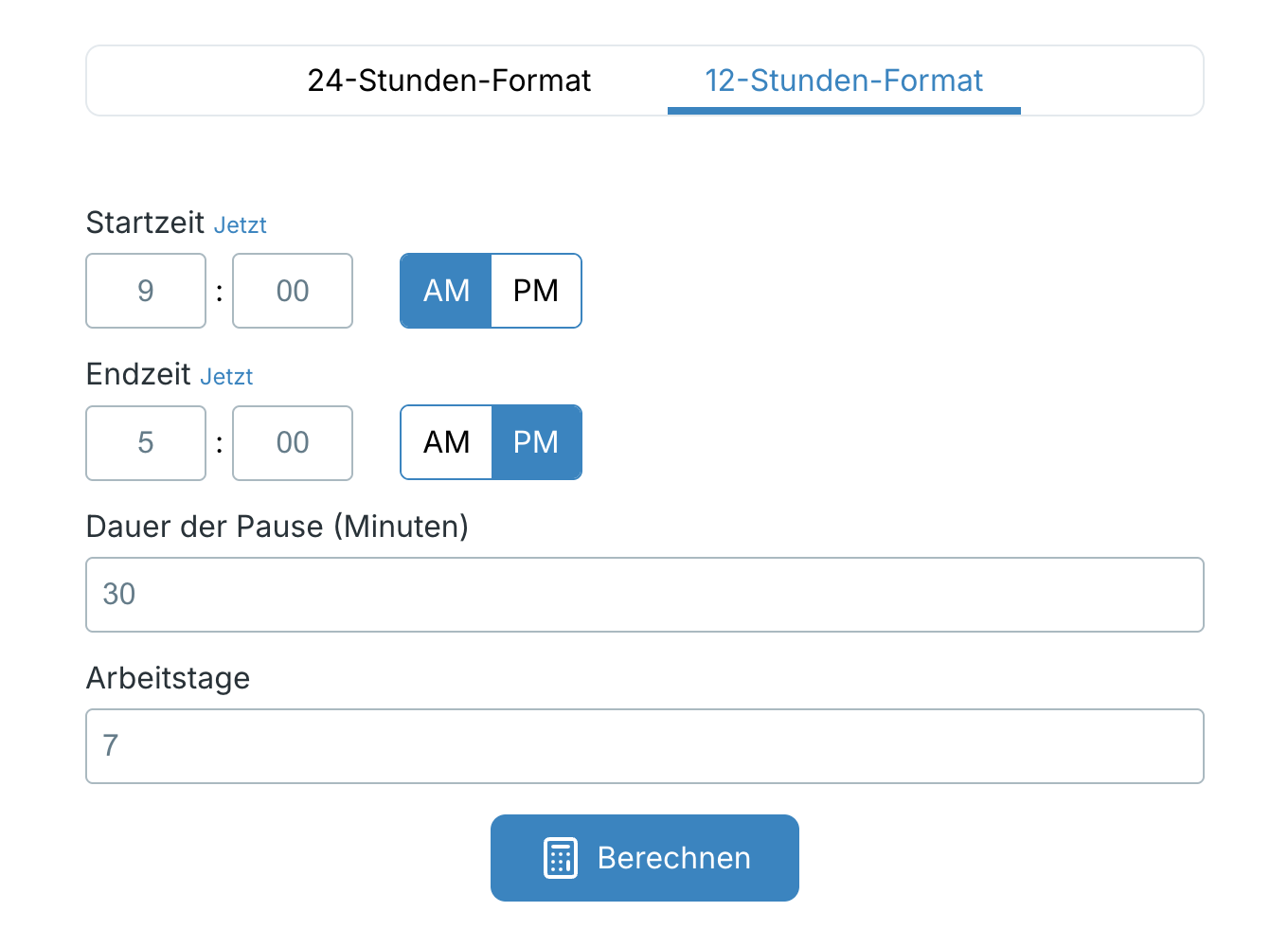Viewport: 1288px width, 947px height.
Task: Click the Endzeit label text
Action: click(x=138, y=374)
